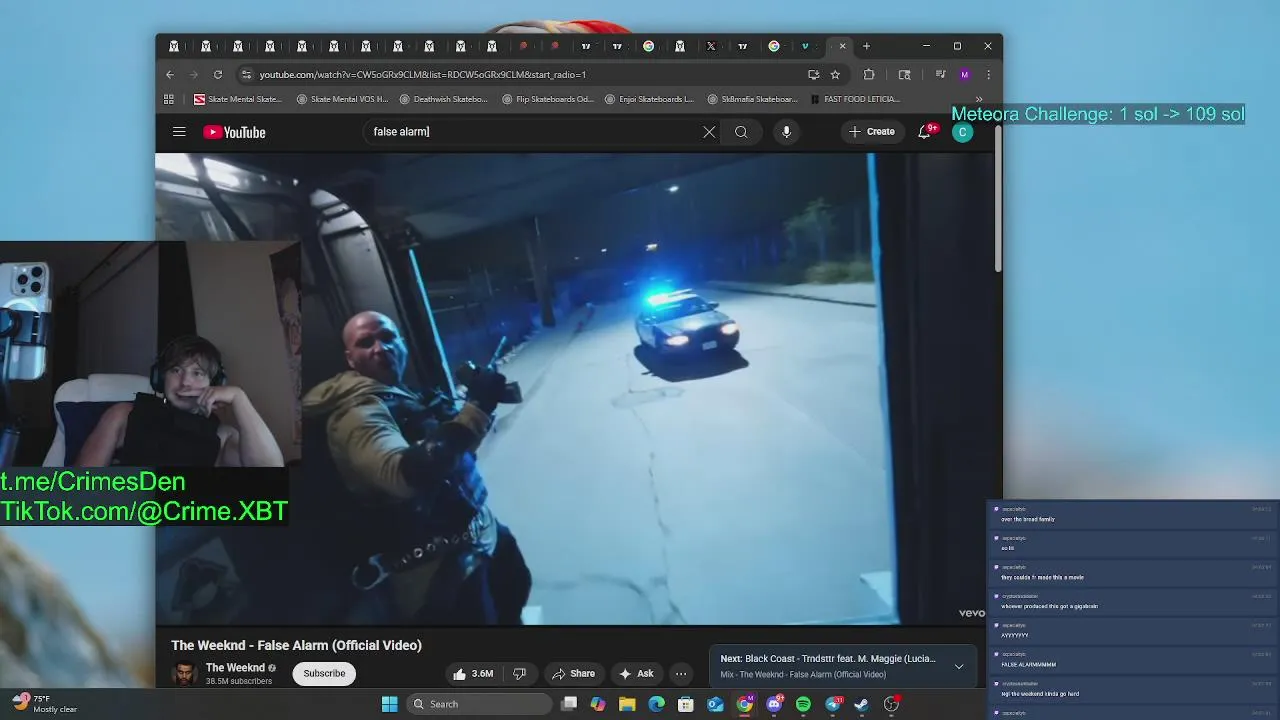Open the YouTube account avatar C
This screenshot has width=1280, height=720.
[x=962, y=132]
